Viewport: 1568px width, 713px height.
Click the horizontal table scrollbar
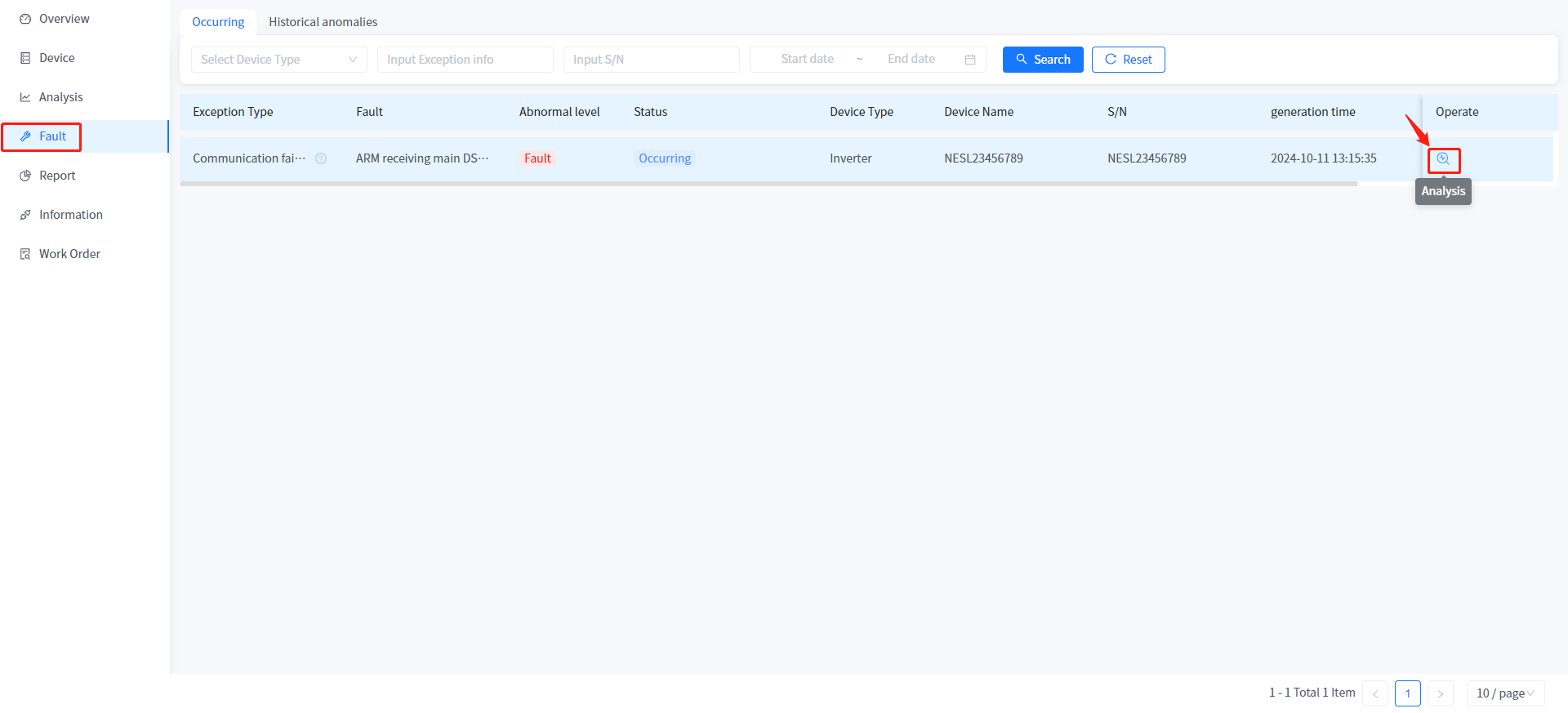coord(768,184)
